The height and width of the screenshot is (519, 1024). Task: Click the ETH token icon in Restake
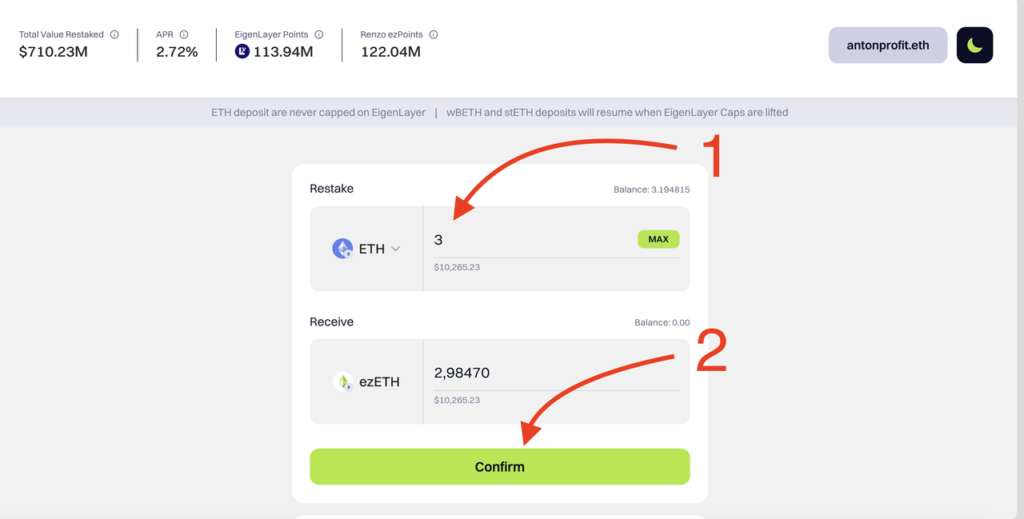[x=342, y=249]
